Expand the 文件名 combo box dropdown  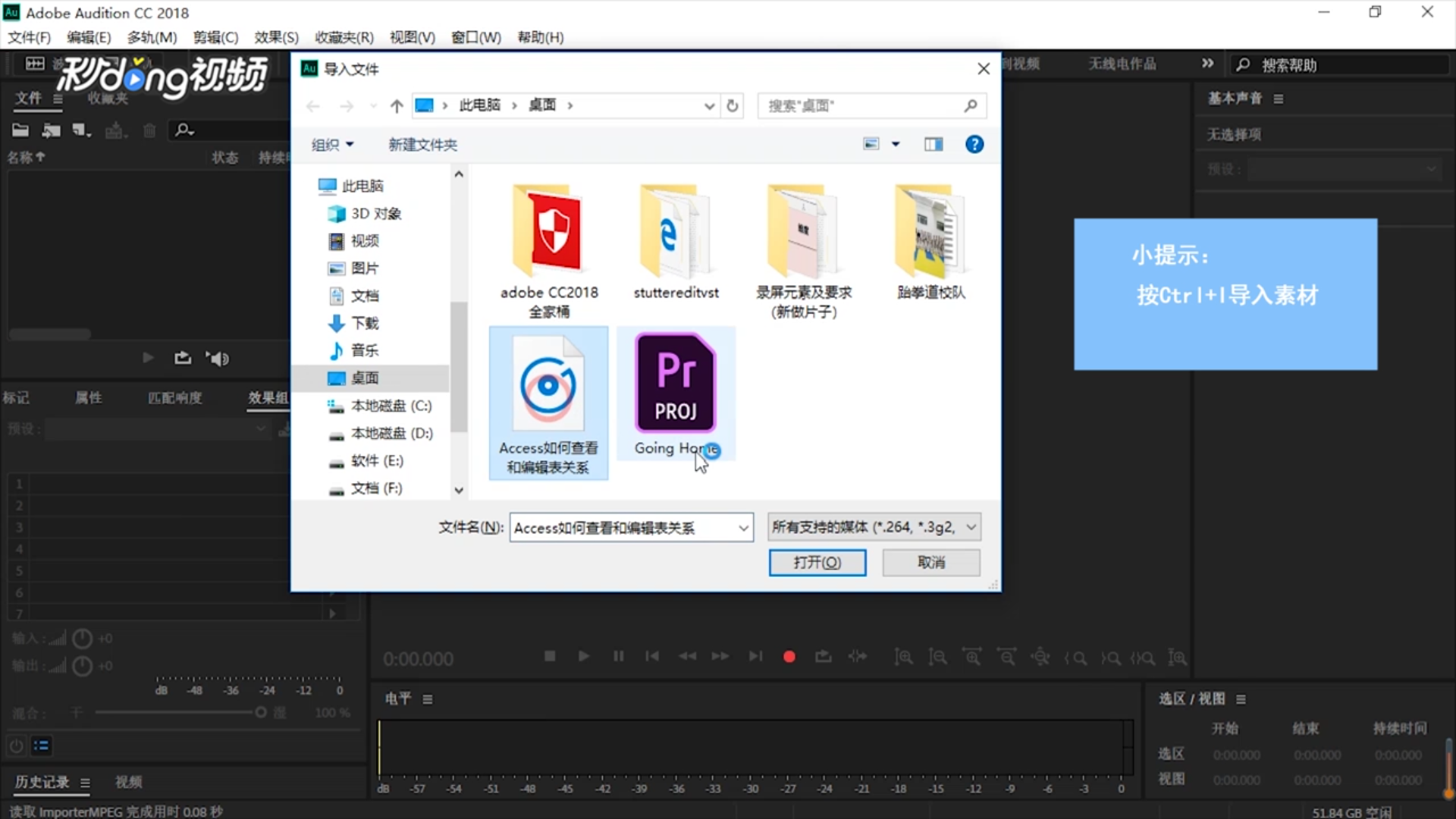tap(744, 528)
